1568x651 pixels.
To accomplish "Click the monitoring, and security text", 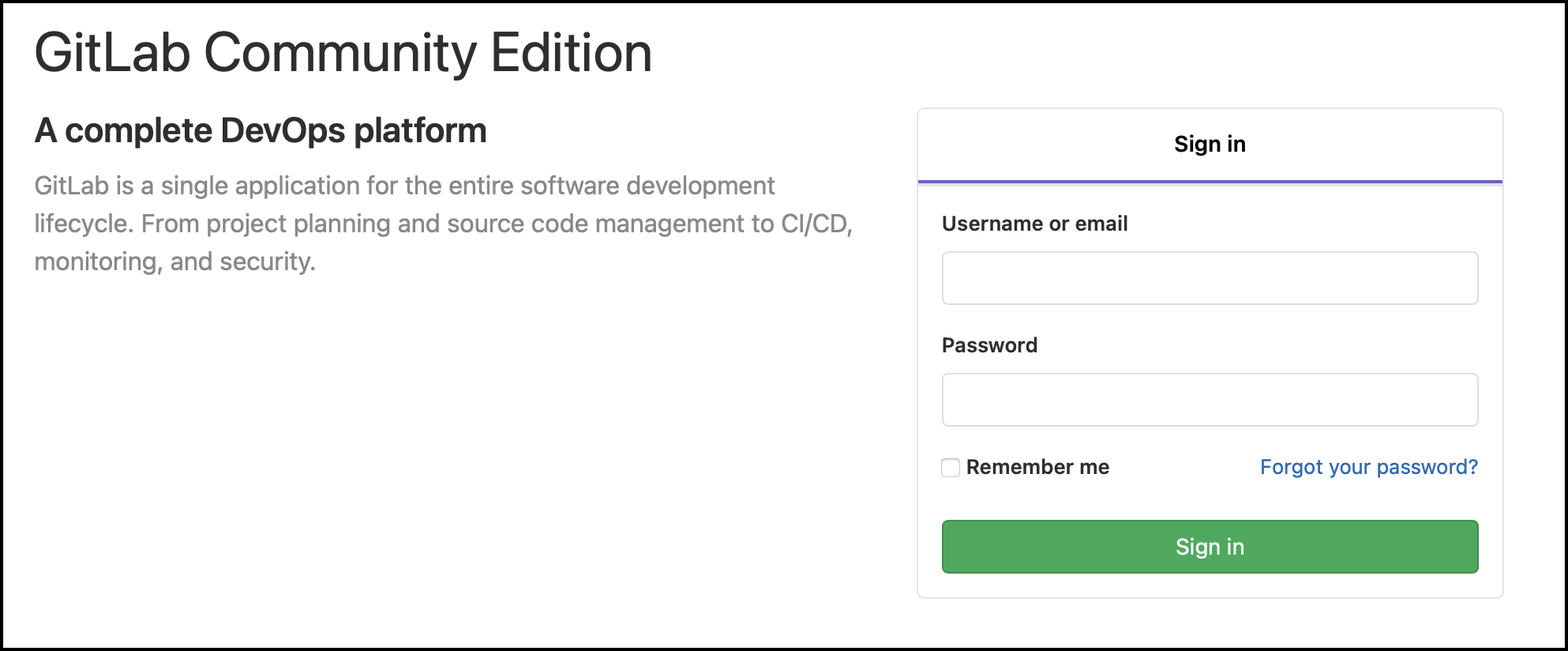I will click(x=174, y=262).
